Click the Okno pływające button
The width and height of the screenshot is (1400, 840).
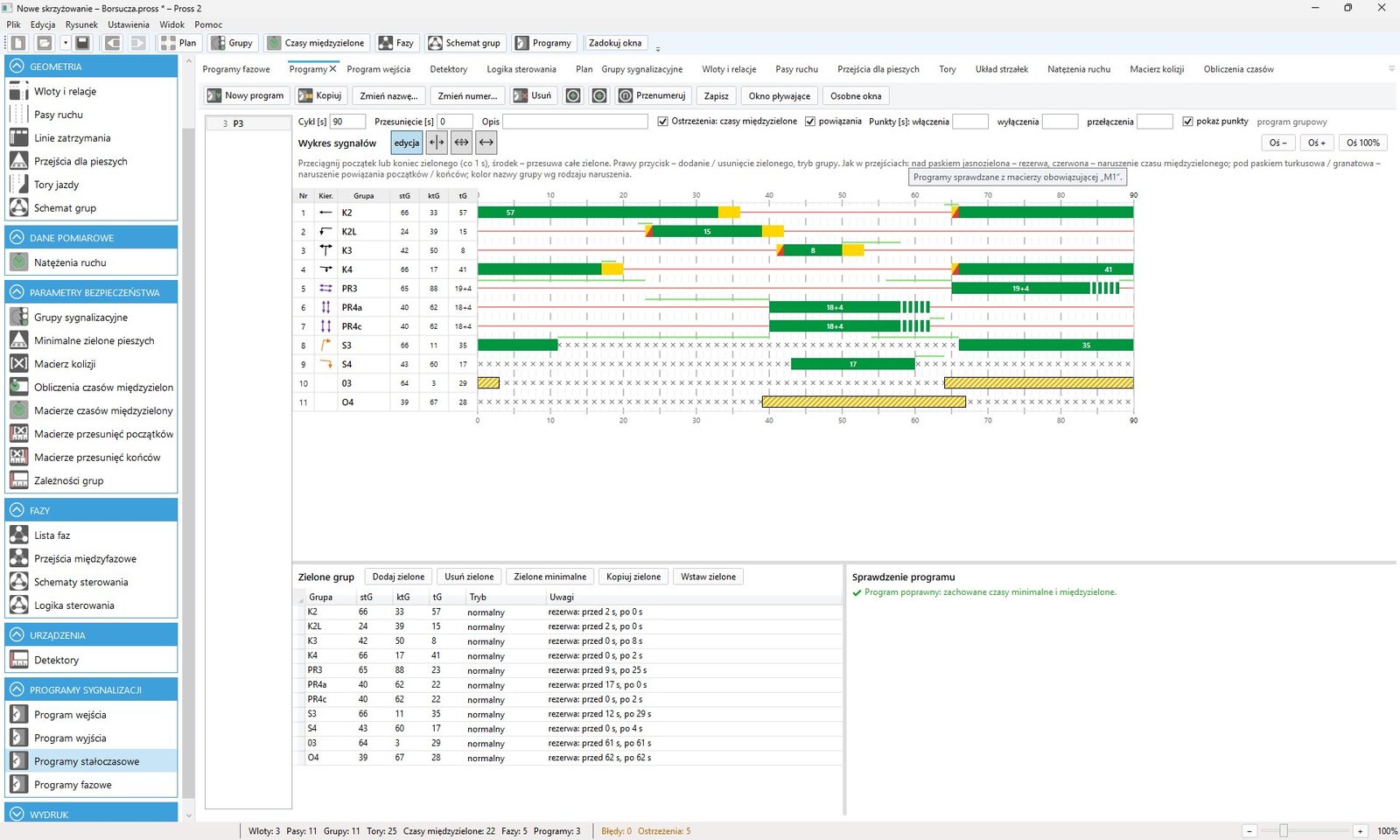click(780, 95)
